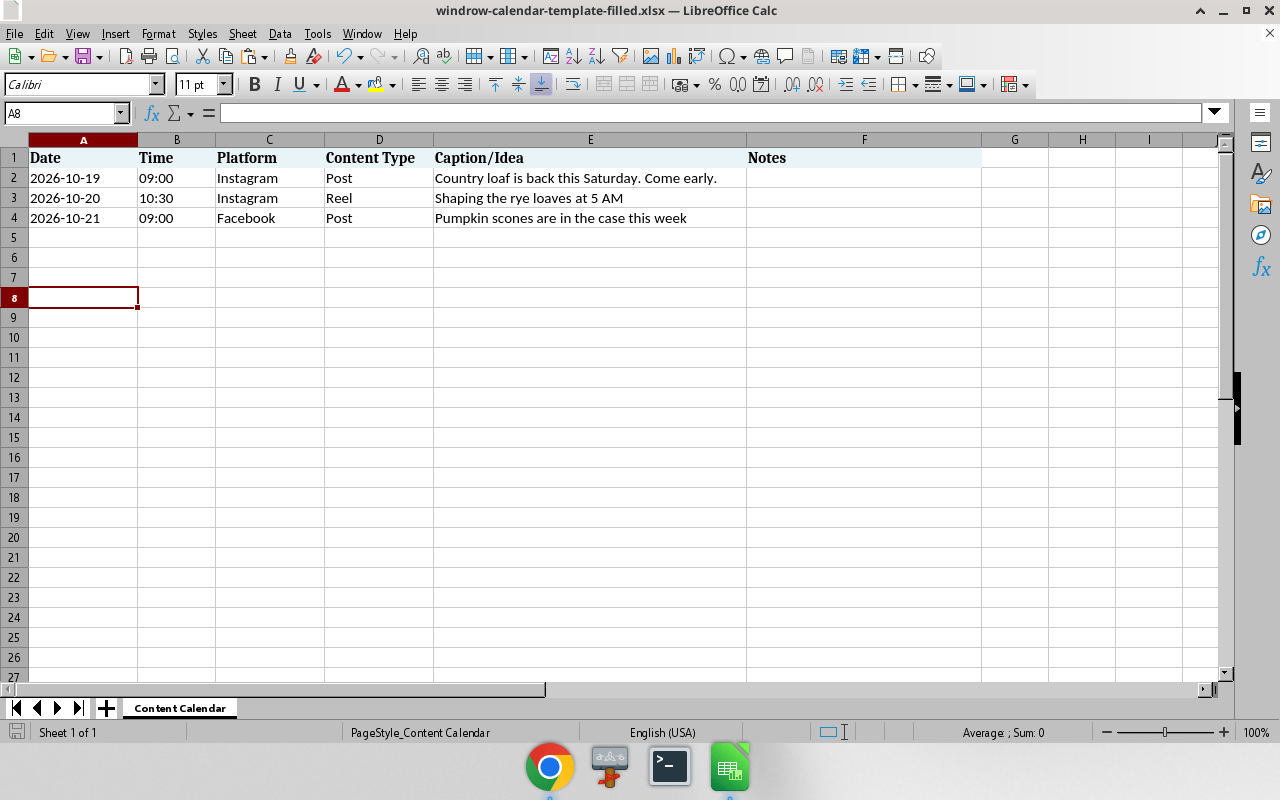Open the Sheet menu
Image resolution: width=1280 pixels, height=800 pixels.
pyautogui.click(x=242, y=34)
